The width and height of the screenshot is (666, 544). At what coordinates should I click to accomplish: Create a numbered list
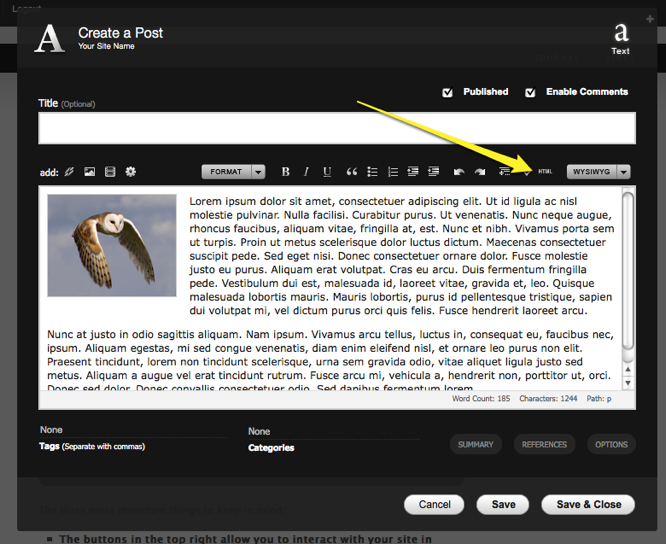393,172
